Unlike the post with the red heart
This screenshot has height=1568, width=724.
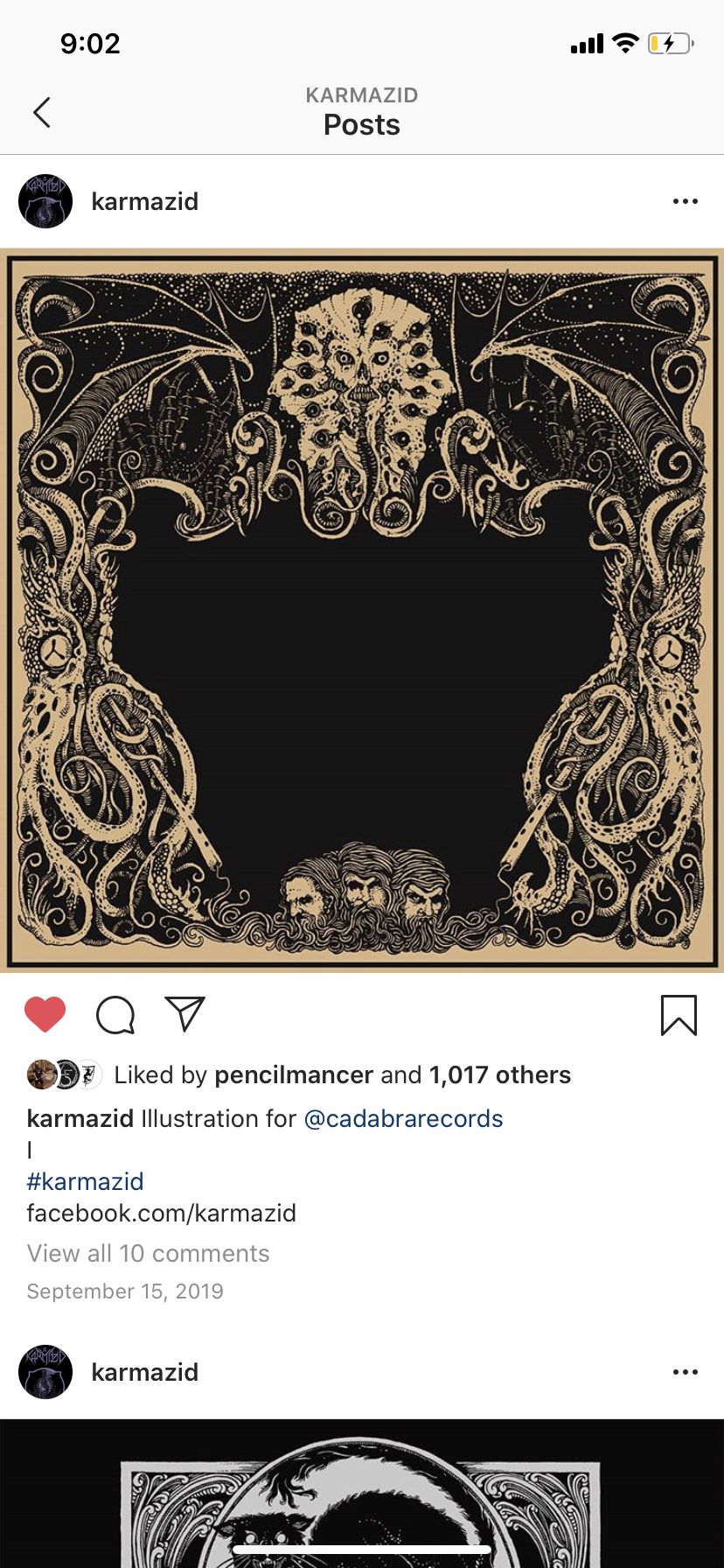[x=45, y=1015]
